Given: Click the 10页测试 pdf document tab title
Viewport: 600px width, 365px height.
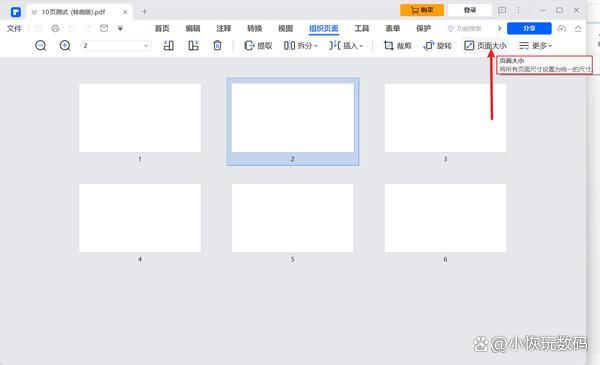Looking at the screenshot, I should pyautogui.click(x=73, y=12).
